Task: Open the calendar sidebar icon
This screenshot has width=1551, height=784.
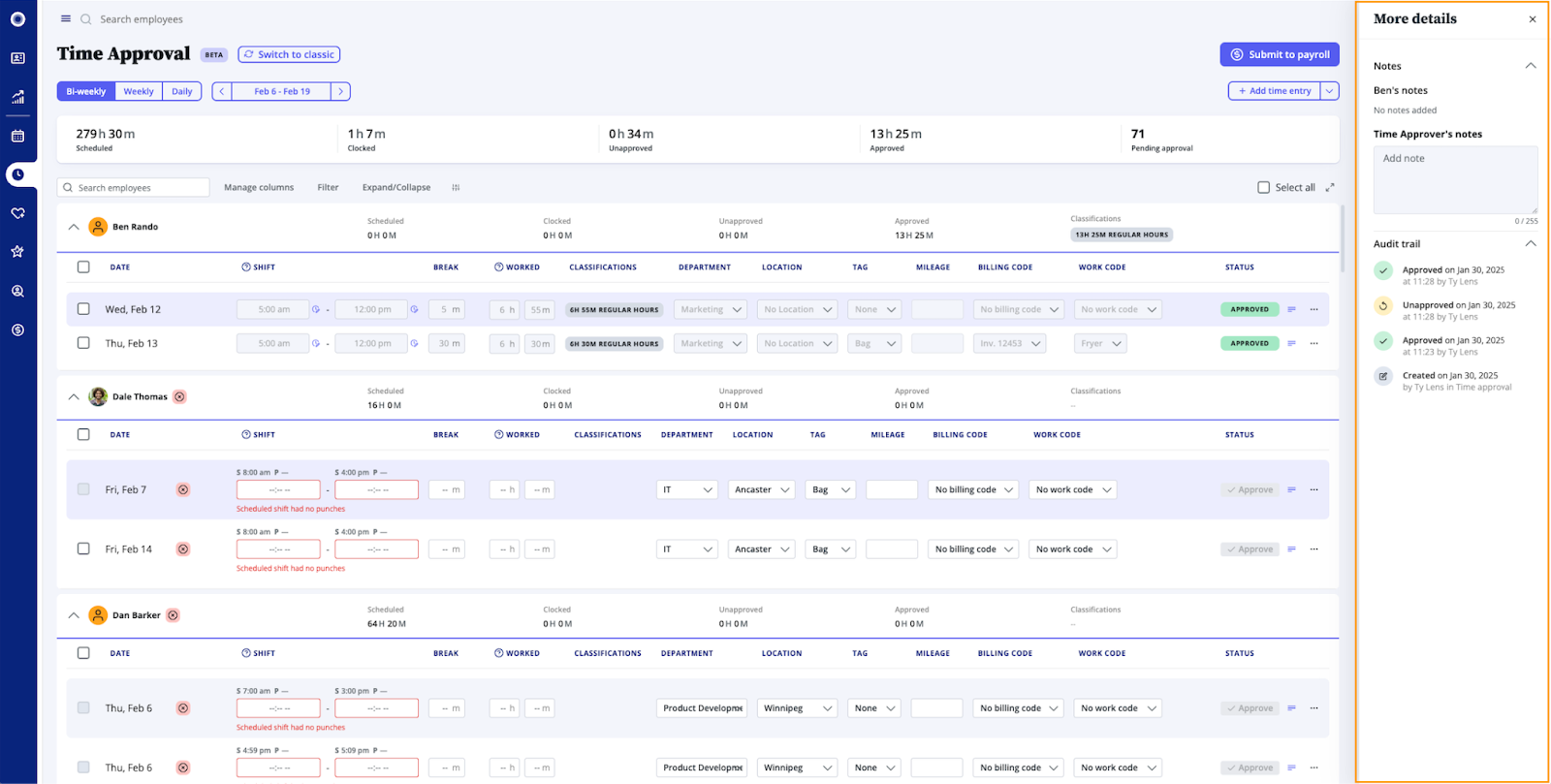Action: (17, 136)
